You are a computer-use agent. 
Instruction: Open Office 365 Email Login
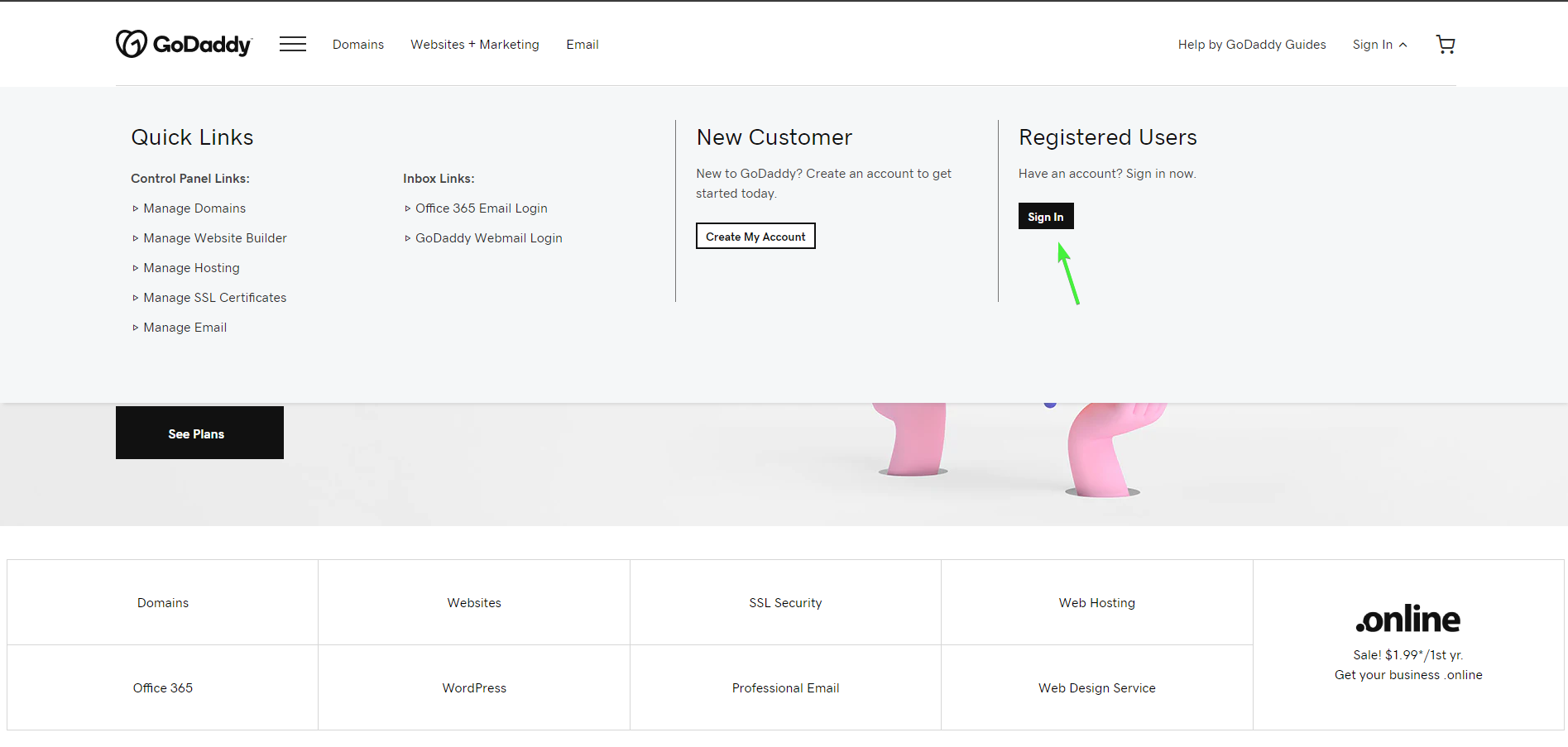point(482,208)
